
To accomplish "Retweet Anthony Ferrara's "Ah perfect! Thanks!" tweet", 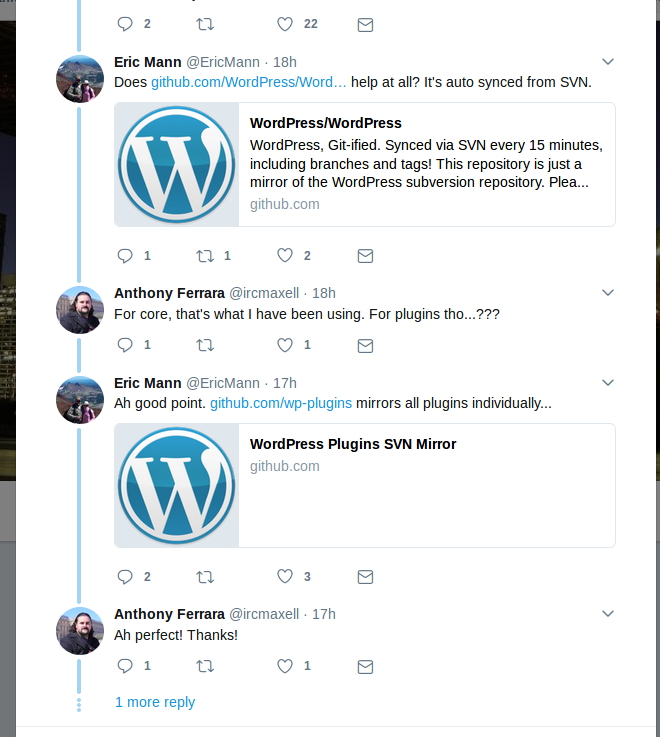I will pyautogui.click(x=205, y=666).
